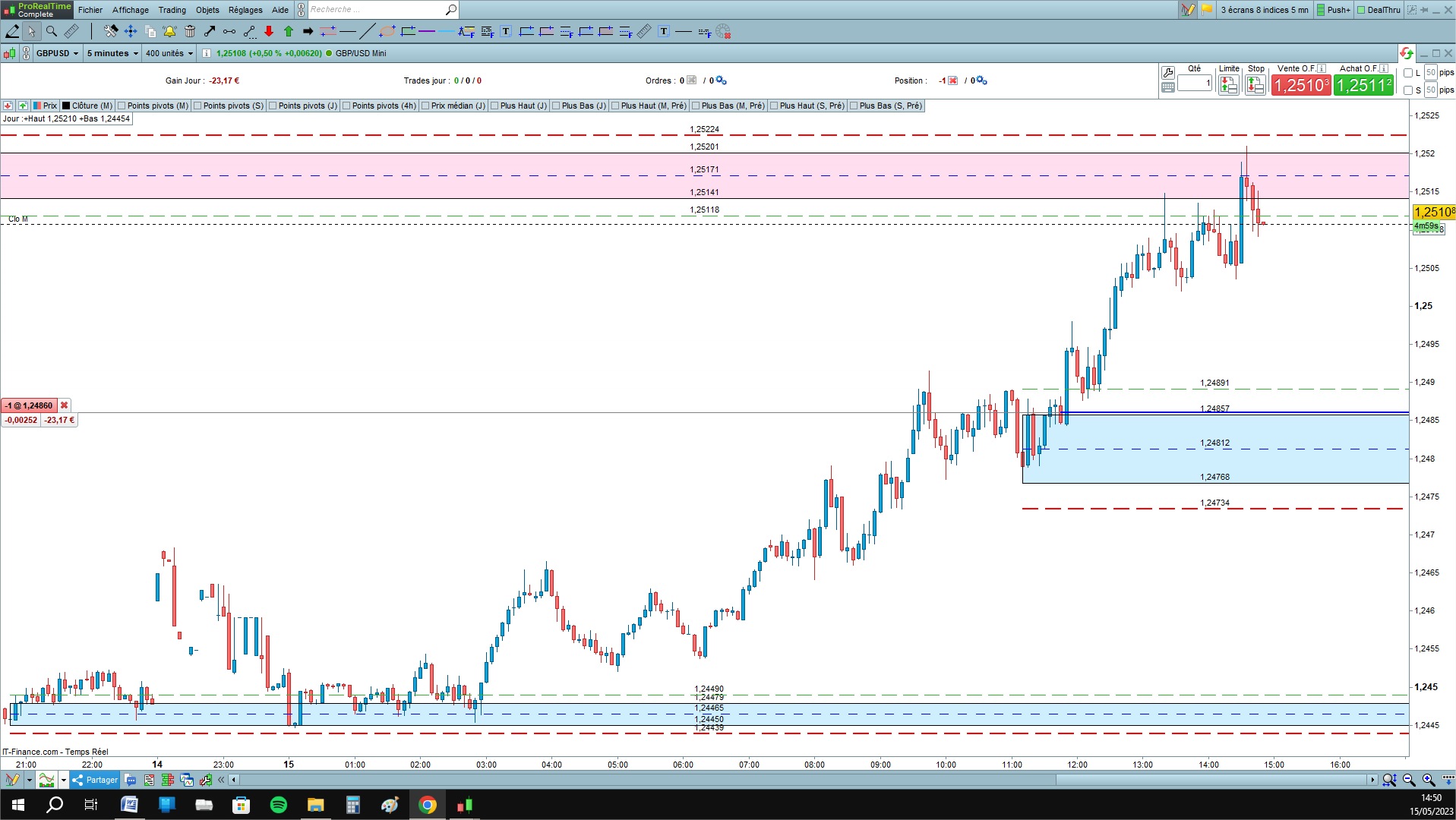Tick the L limit pips checkbox
The width and height of the screenshot is (1456, 820).
click(x=1408, y=73)
